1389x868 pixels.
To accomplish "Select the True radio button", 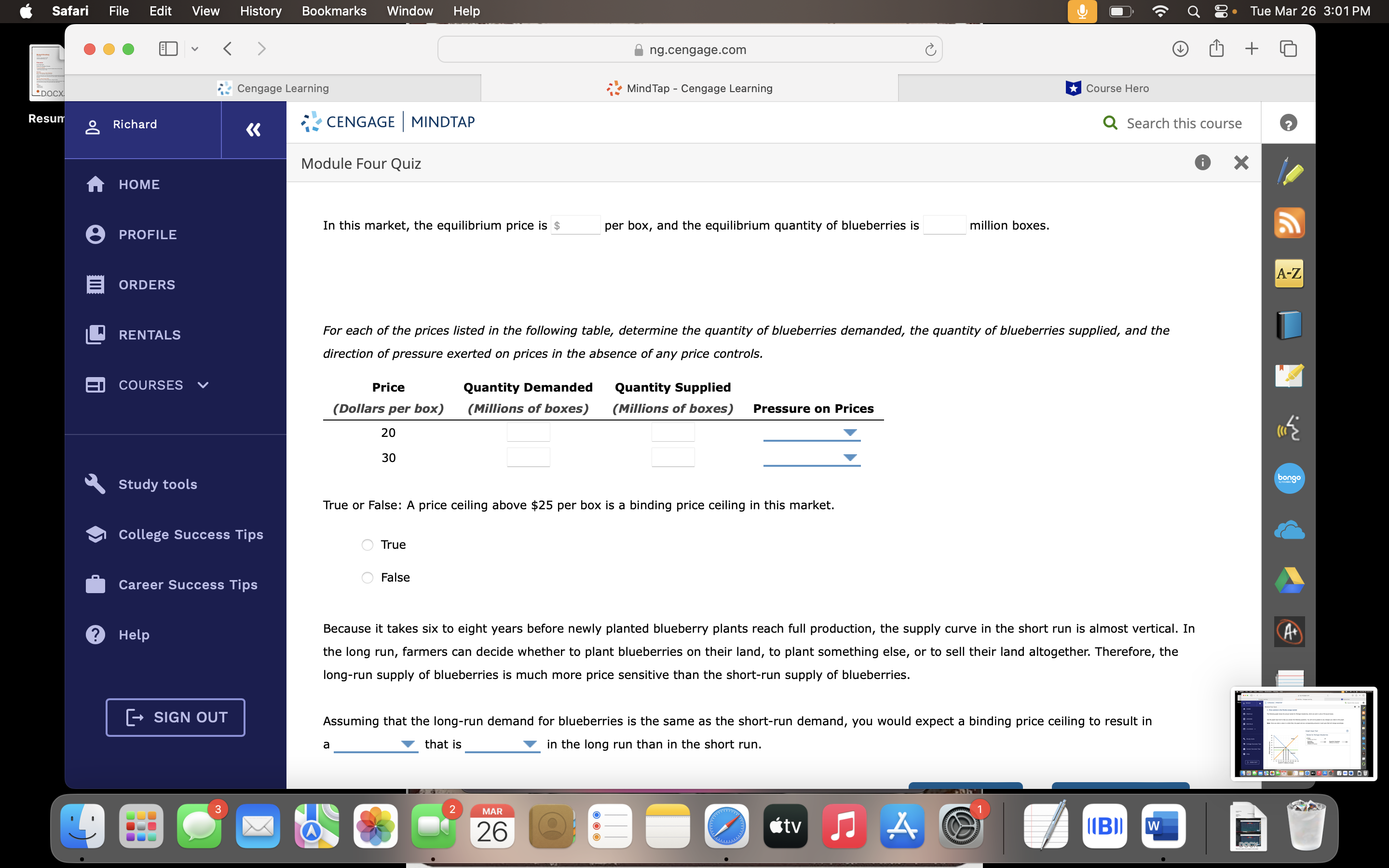I will (368, 544).
